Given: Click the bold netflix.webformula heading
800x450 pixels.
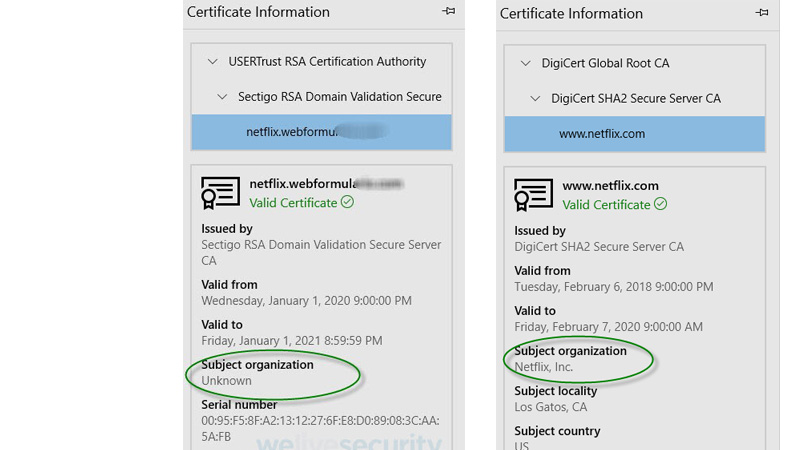Looking at the screenshot, I should coord(327,184).
